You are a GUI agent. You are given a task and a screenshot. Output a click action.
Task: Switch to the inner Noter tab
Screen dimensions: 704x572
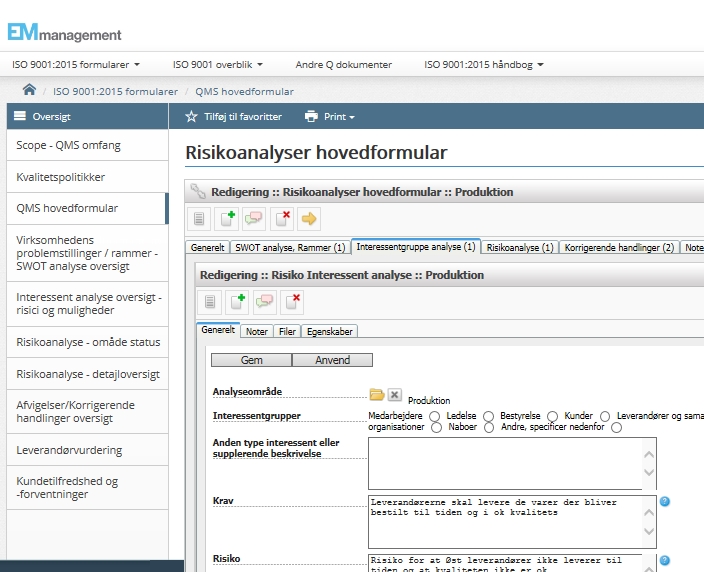tap(257, 331)
